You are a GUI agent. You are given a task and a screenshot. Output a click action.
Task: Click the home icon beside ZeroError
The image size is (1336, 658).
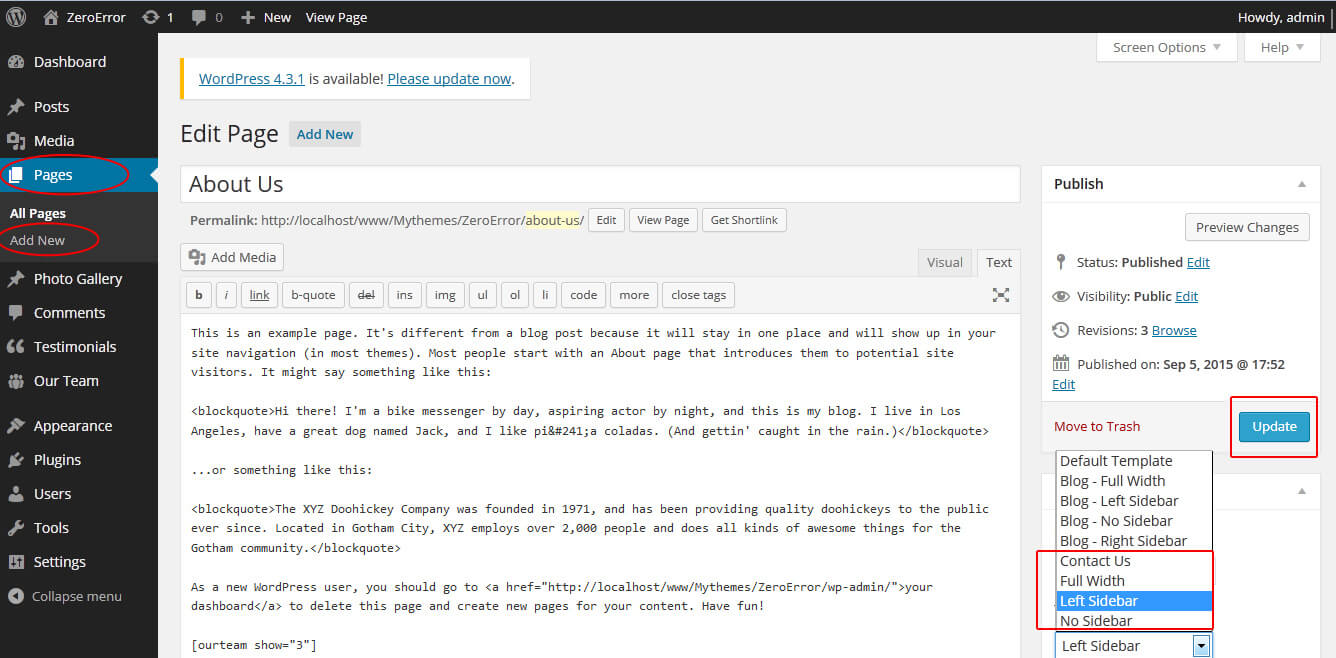pos(51,16)
